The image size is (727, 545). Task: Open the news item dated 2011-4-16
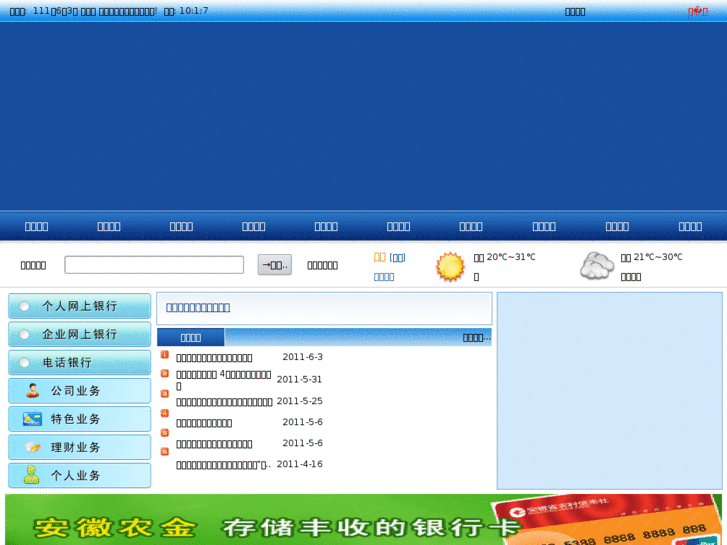(x=223, y=465)
